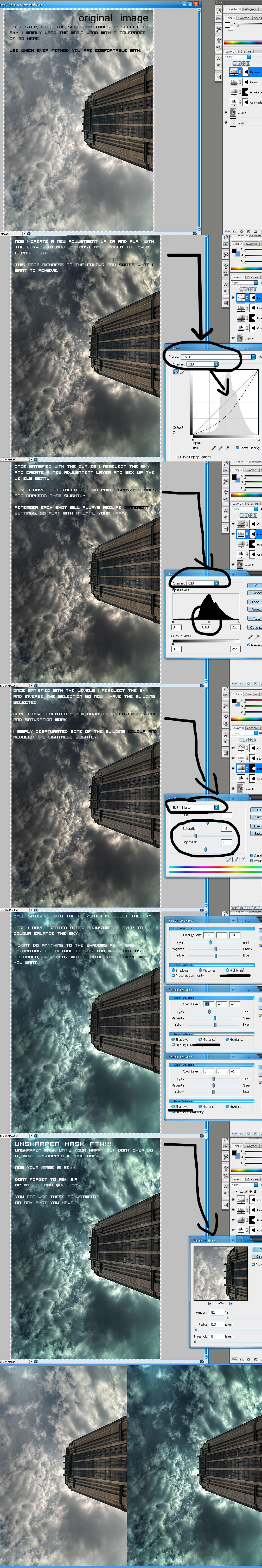Viewport: 262px width, 1568px height.
Task: Click the Hue/Satur adjustment thumbnail above Layer 1
Action: click(234, 92)
